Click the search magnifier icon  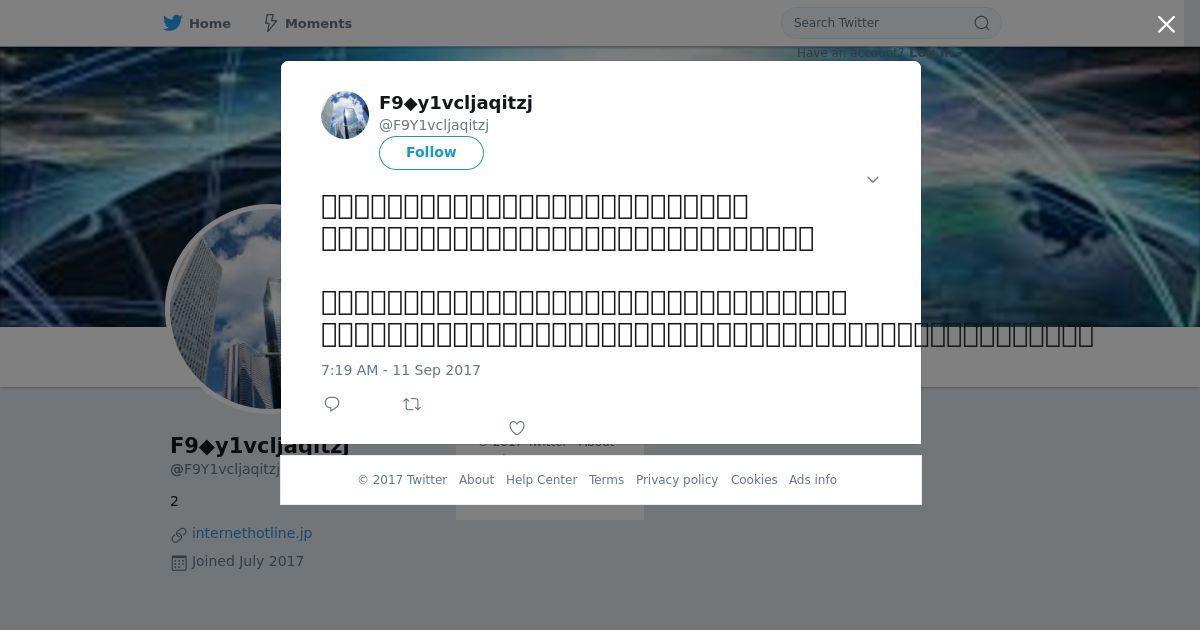coord(982,23)
